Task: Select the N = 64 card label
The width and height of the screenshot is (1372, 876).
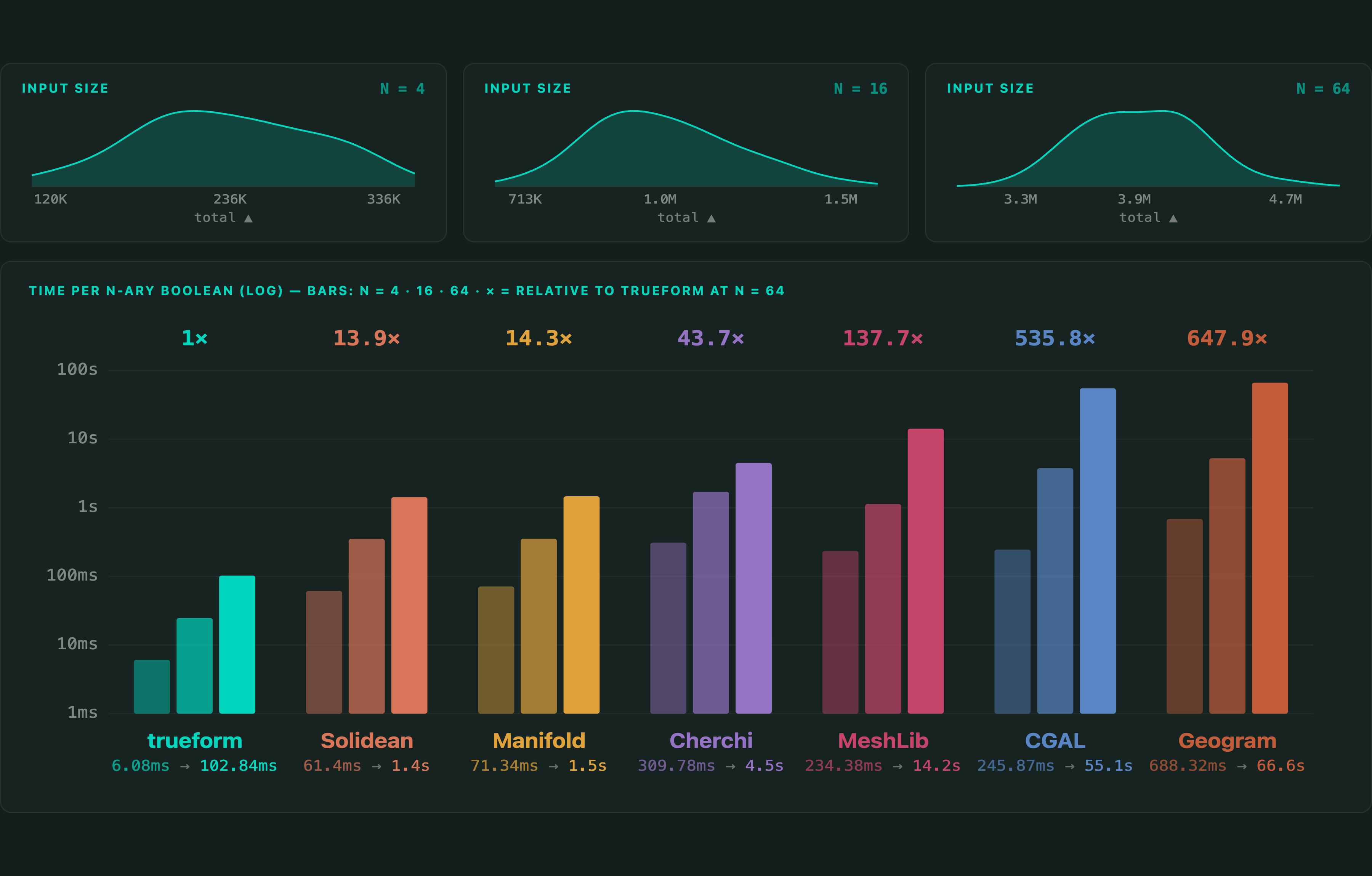Action: [x=1323, y=88]
